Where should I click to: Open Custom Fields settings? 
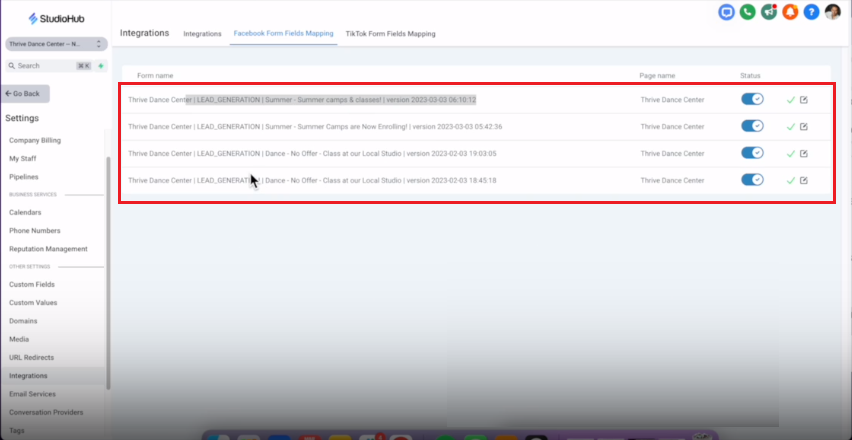click(x=32, y=284)
